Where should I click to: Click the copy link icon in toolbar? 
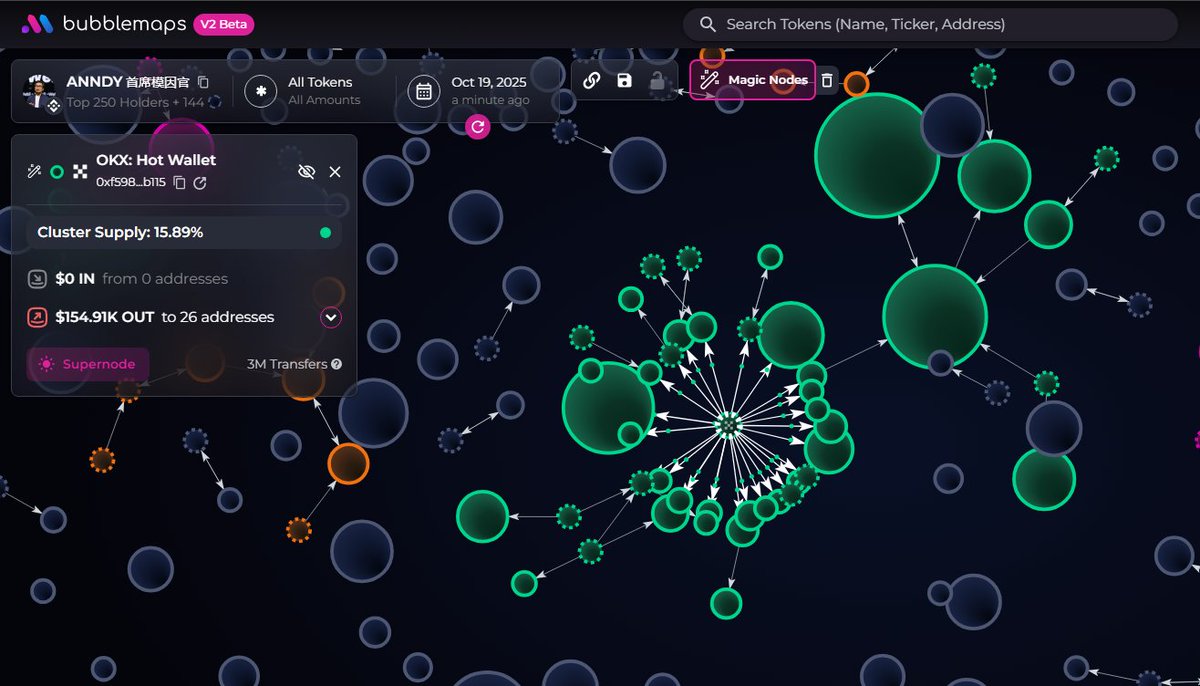tap(591, 81)
